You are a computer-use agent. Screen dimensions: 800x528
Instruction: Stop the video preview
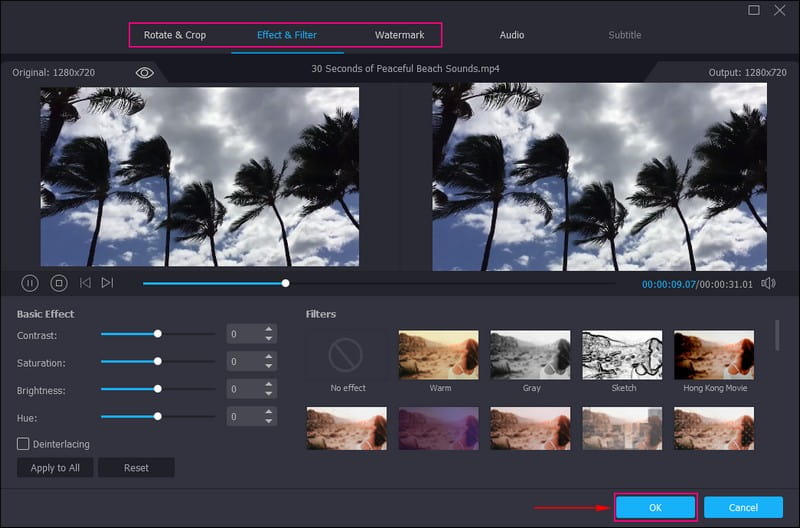click(x=59, y=283)
